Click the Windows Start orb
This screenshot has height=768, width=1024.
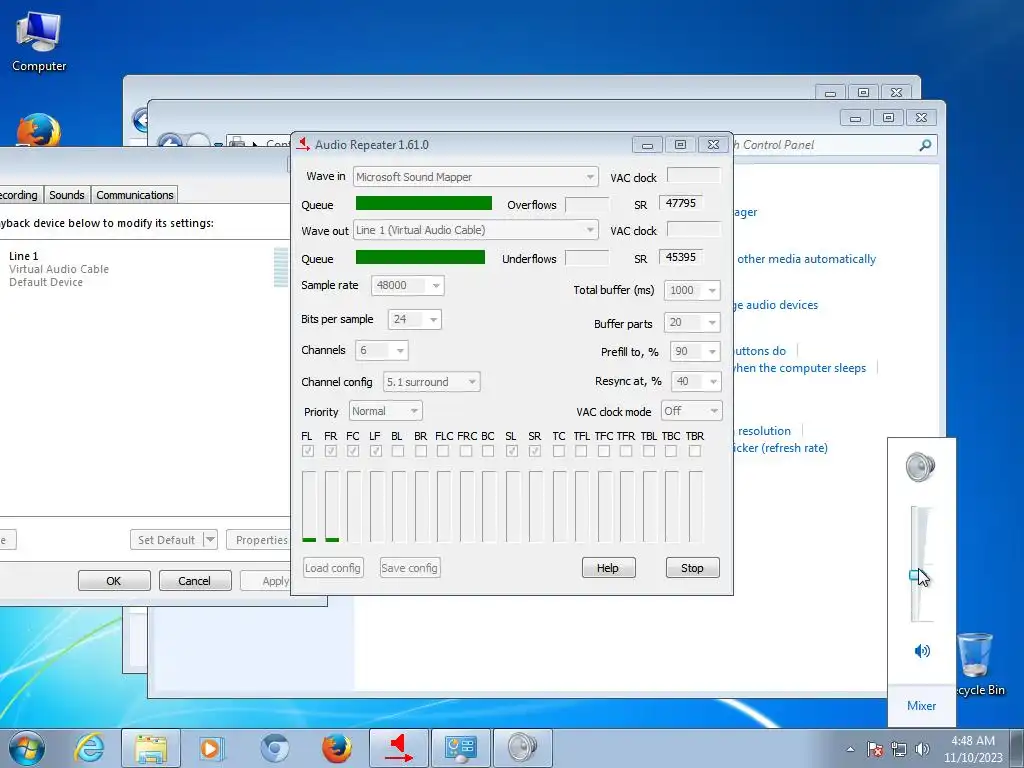[27, 748]
